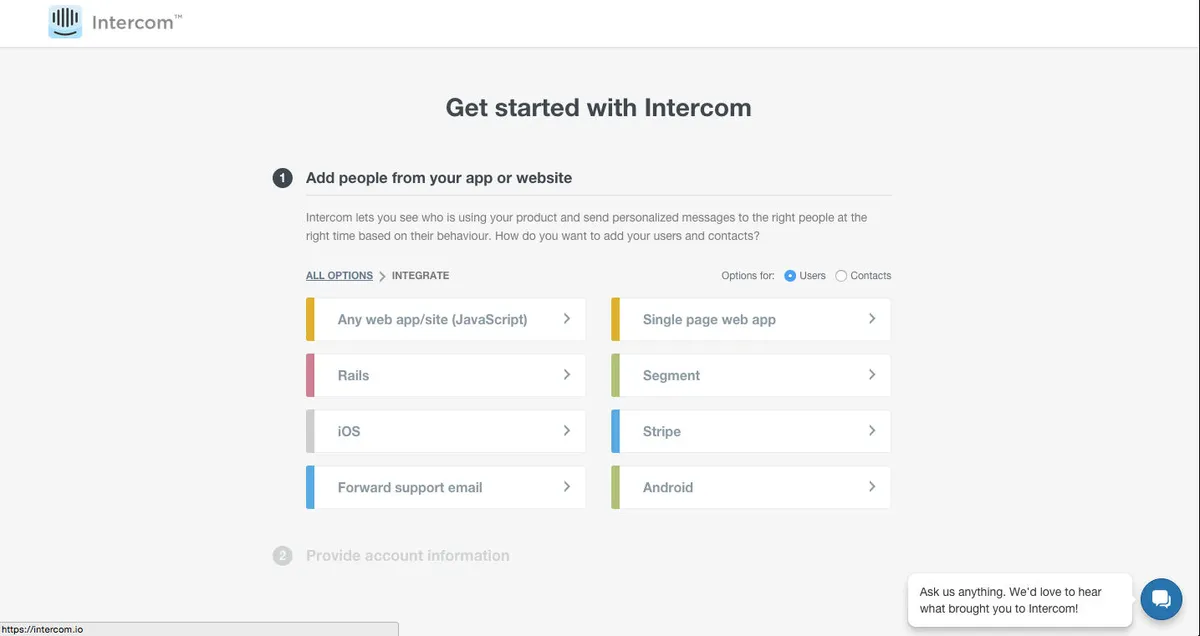1200x636 pixels.
Task: Open the Provide account information step
Action: pos(407,556)
